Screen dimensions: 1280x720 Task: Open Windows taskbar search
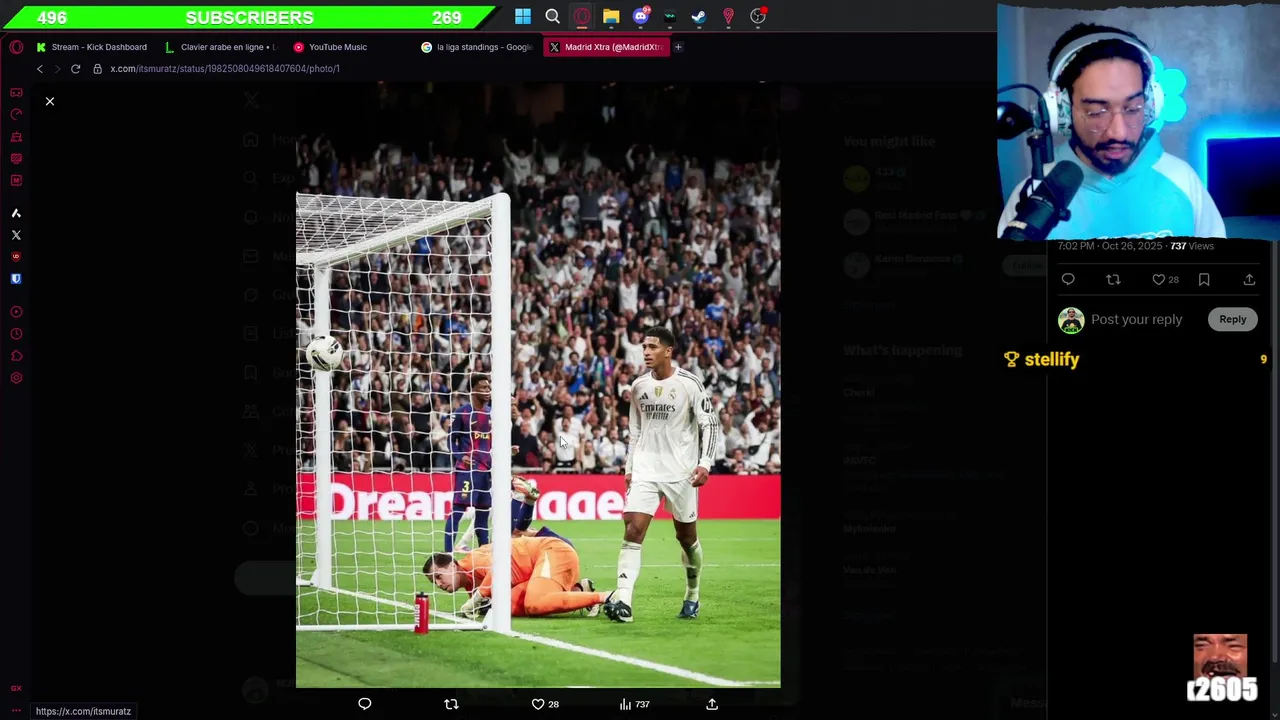pyautogui.click(x=552, y=16)
